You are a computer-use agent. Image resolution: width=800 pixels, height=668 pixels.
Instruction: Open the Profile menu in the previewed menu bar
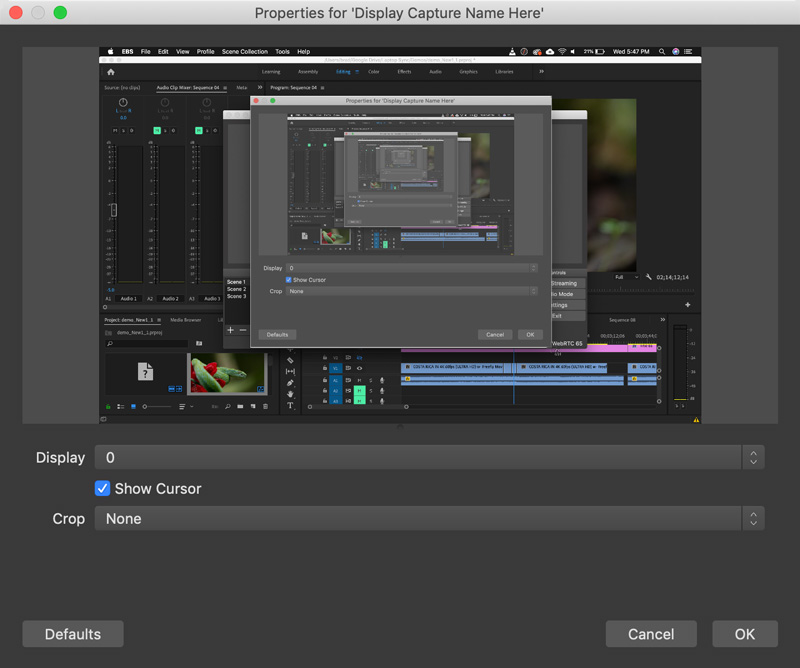click(206, 52)
